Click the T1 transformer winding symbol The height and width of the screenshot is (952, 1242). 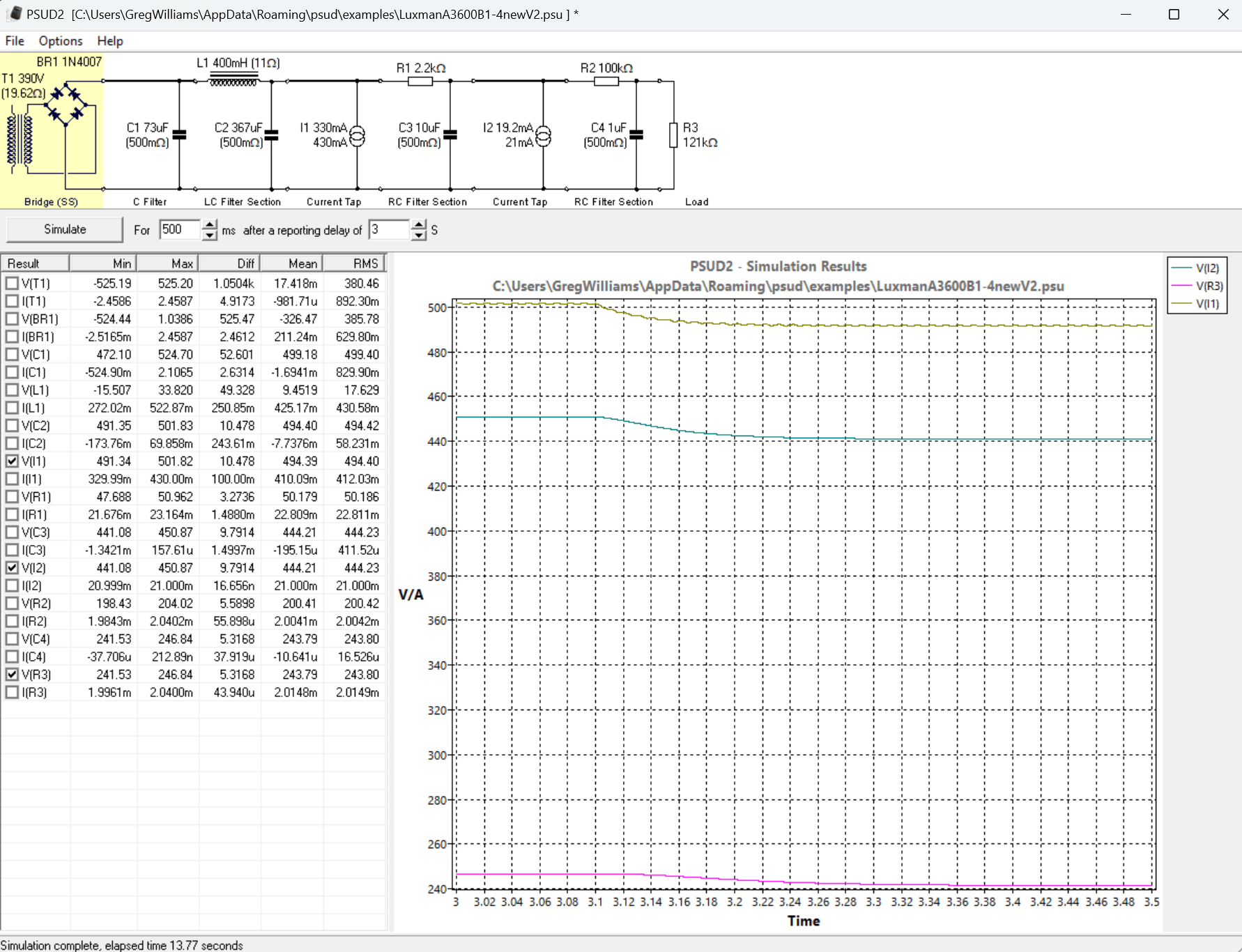click(20, 139)
